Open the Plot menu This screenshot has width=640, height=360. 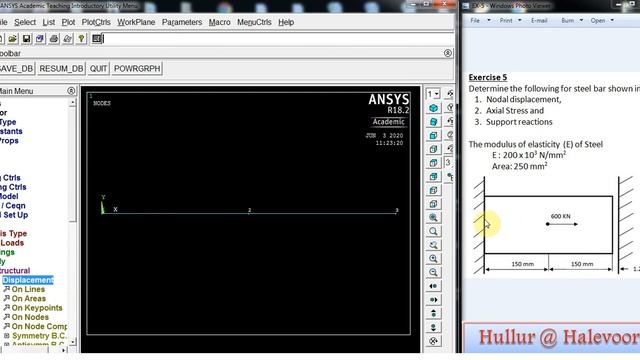68,22
